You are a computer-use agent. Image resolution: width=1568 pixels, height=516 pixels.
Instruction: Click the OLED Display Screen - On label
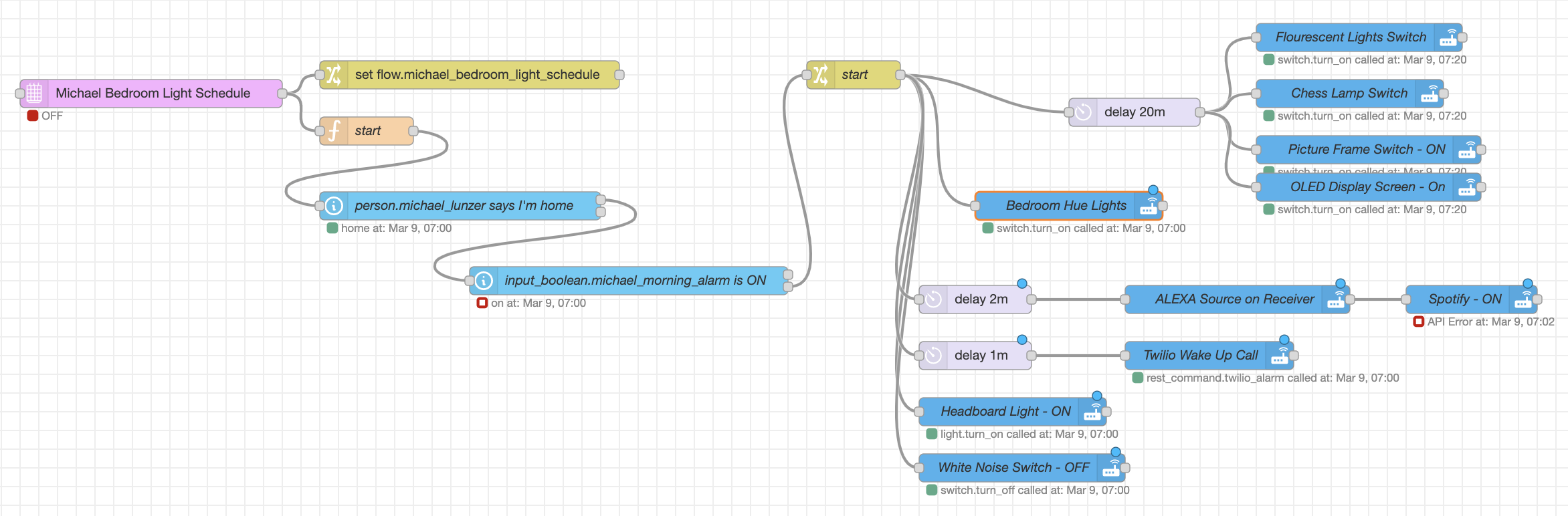[x=1367, y=187]
